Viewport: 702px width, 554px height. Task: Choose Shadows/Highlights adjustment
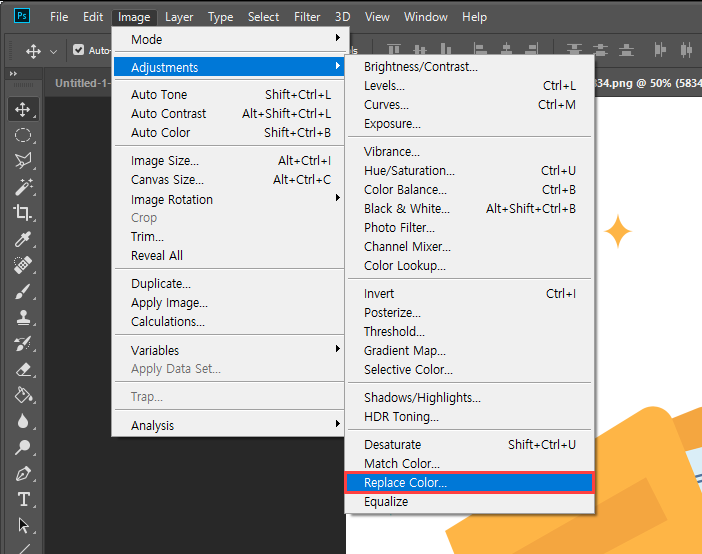[x=469, y=398]
